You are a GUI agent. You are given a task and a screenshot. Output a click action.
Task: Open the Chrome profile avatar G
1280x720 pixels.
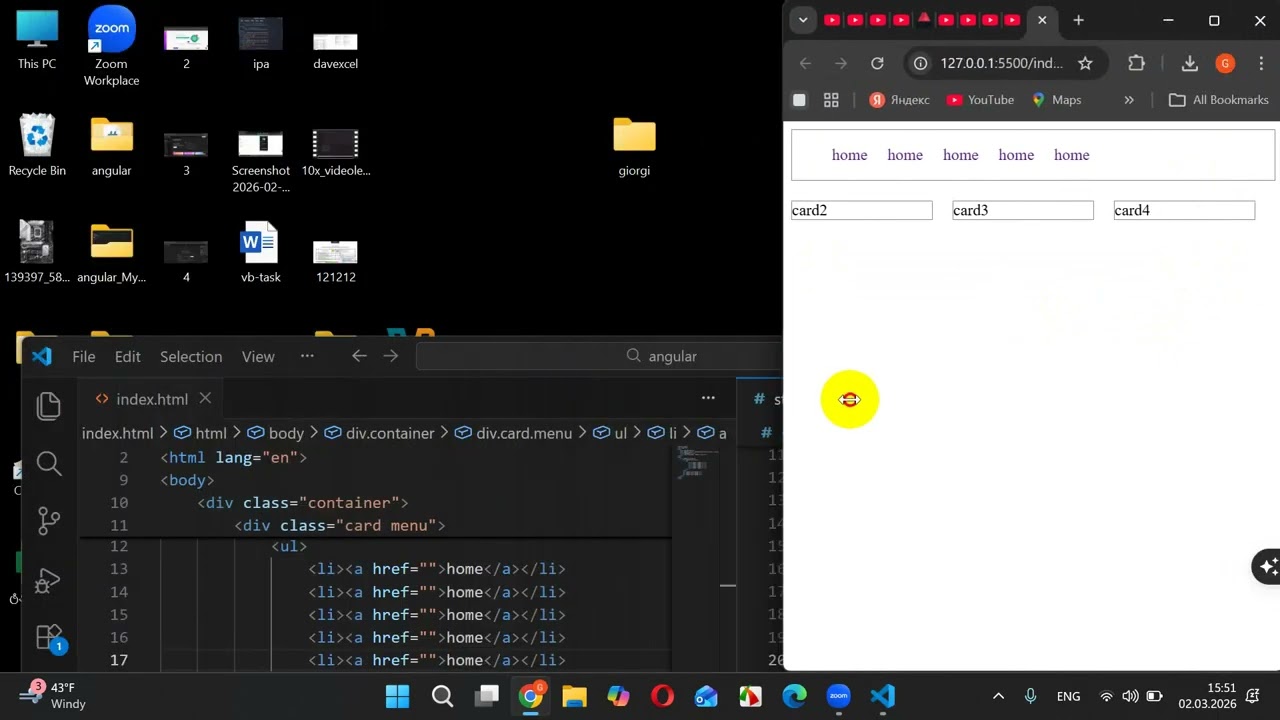tap(1225, 63)
